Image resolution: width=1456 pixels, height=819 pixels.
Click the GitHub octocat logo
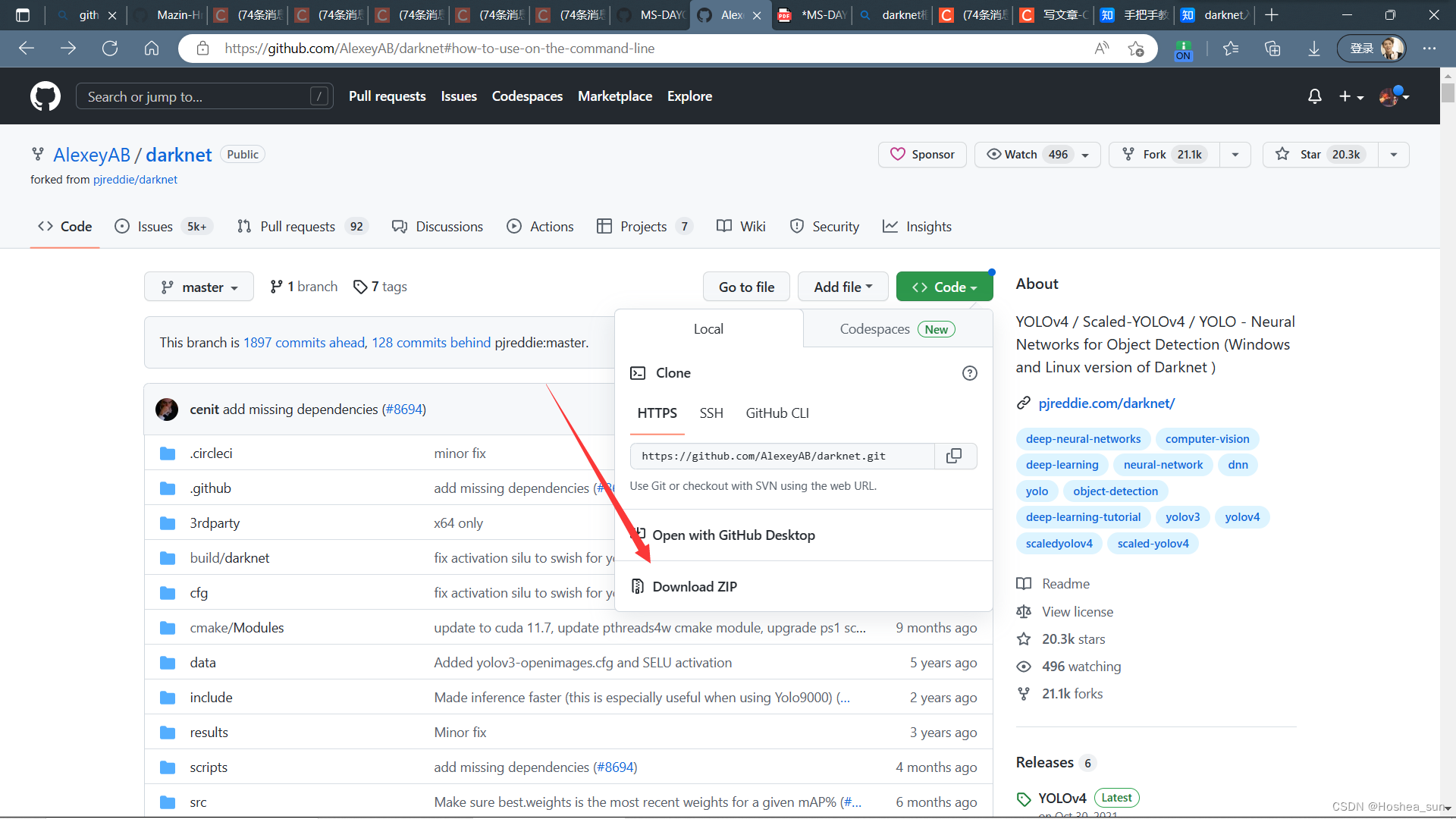[x=45, y=96]
